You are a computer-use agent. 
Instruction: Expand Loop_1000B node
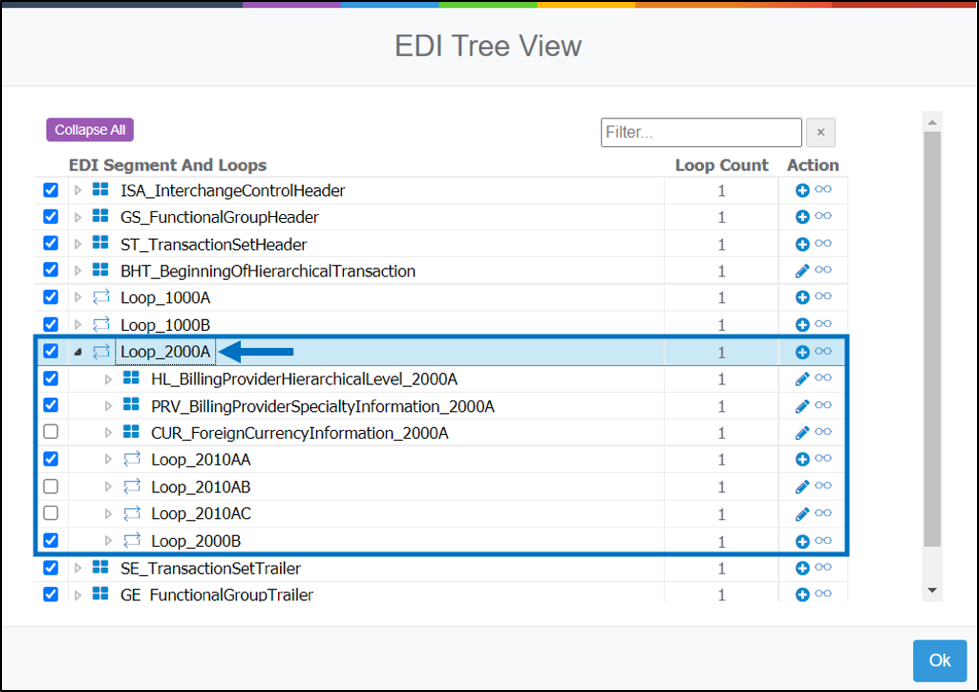pyautogui.click(x=77, y=325)
